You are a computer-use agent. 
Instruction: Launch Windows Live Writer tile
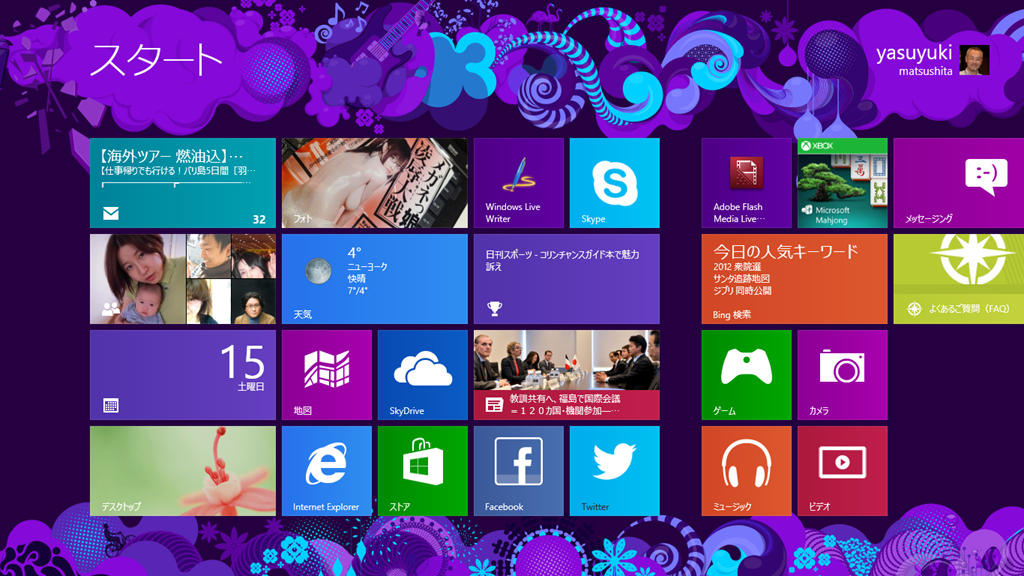point(519,183)
